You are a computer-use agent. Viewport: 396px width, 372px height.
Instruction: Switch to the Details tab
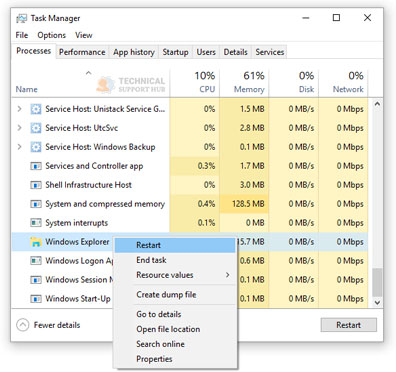235,52
